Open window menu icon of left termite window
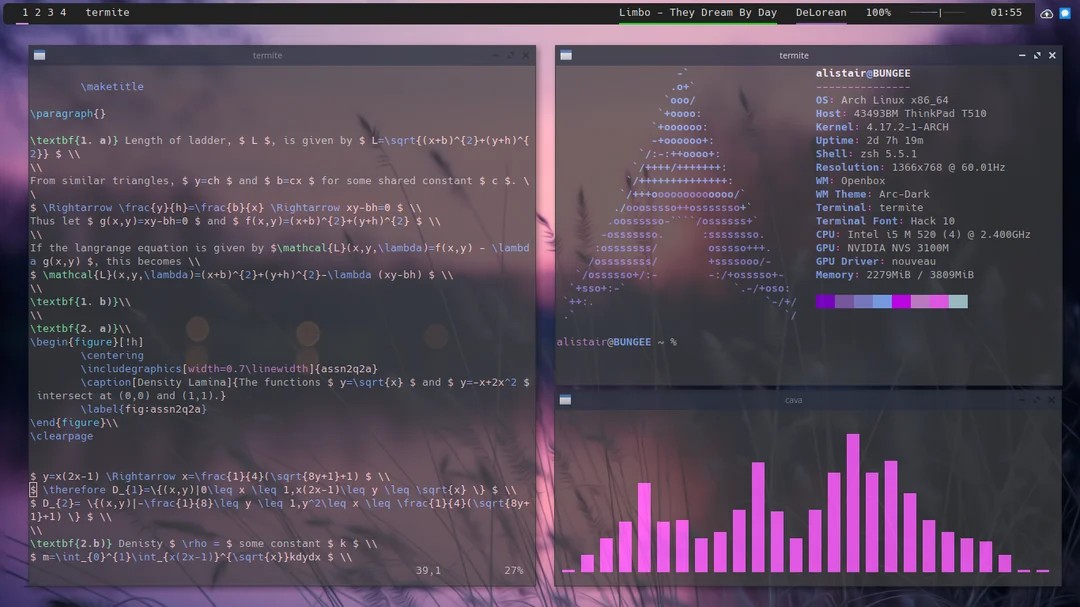Image resolution: width=1080 pixels, height=607 pixels. 39,55
